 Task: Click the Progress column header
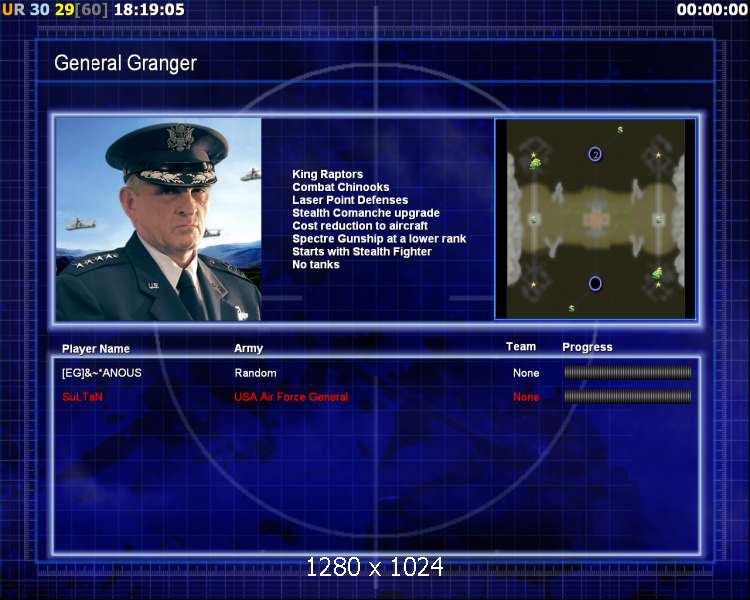click(587, 347)
